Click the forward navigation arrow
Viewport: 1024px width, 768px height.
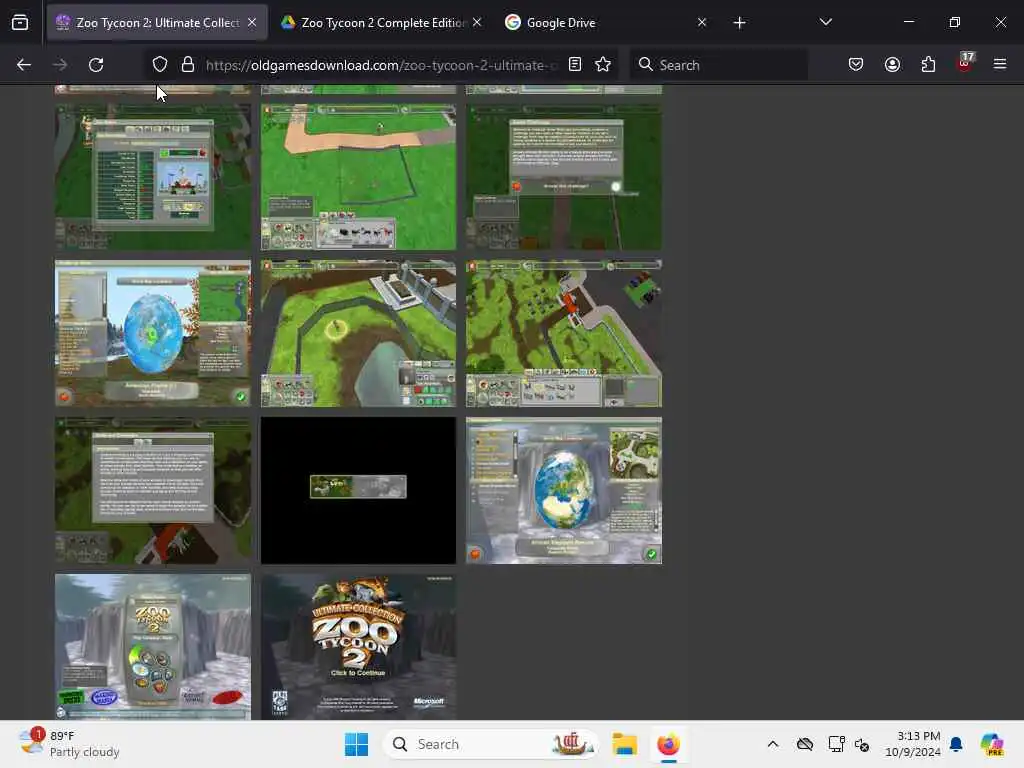(x=60, y=65)
